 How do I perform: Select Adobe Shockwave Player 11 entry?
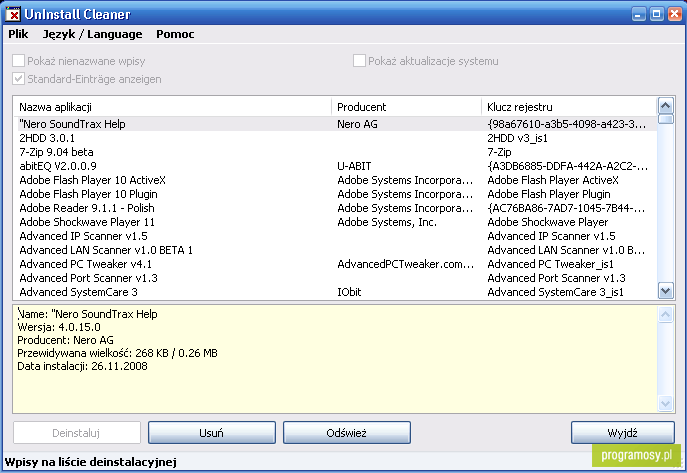click(87, 222)
